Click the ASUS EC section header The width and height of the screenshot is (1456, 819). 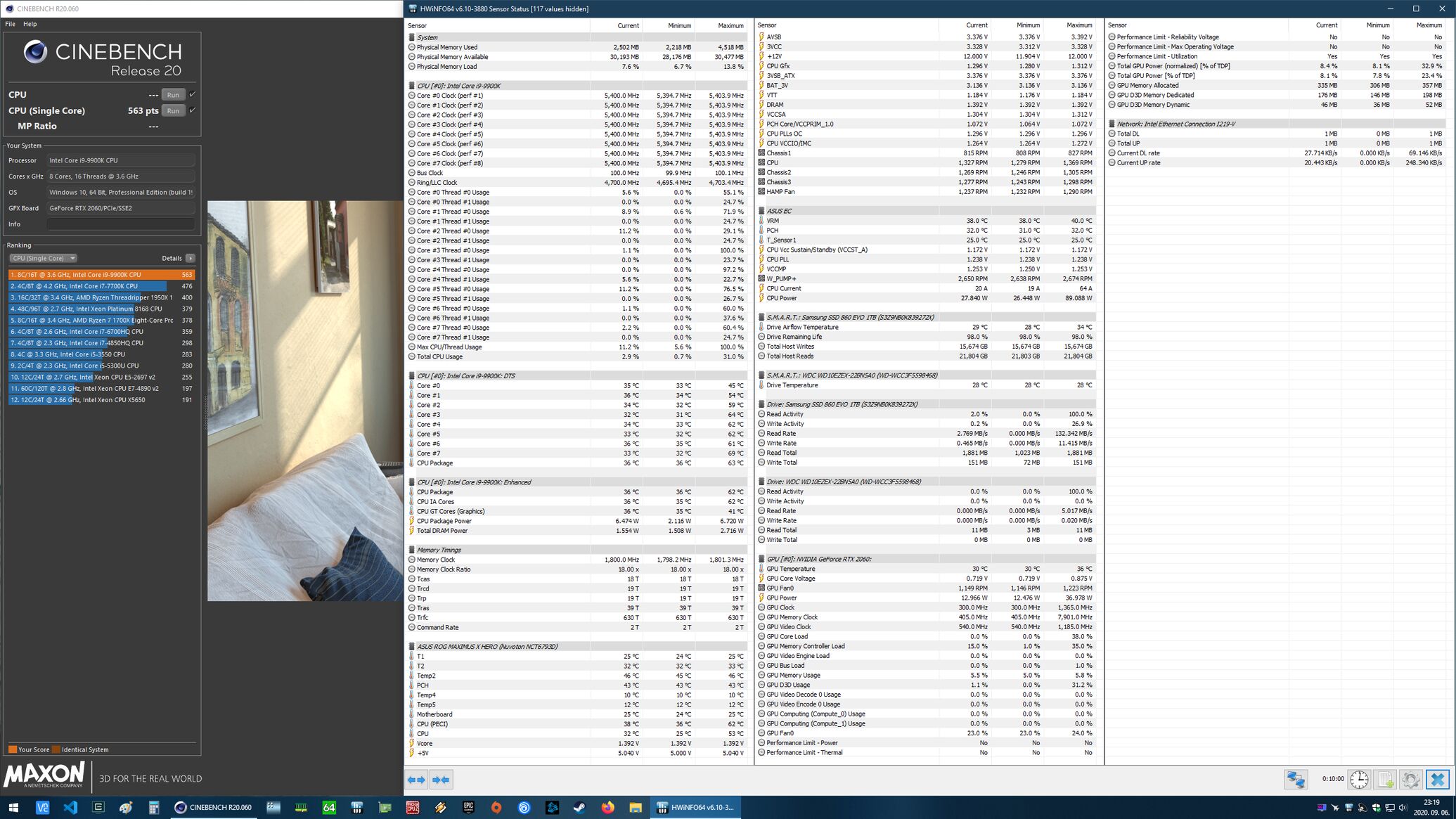[x=926, y=211]
